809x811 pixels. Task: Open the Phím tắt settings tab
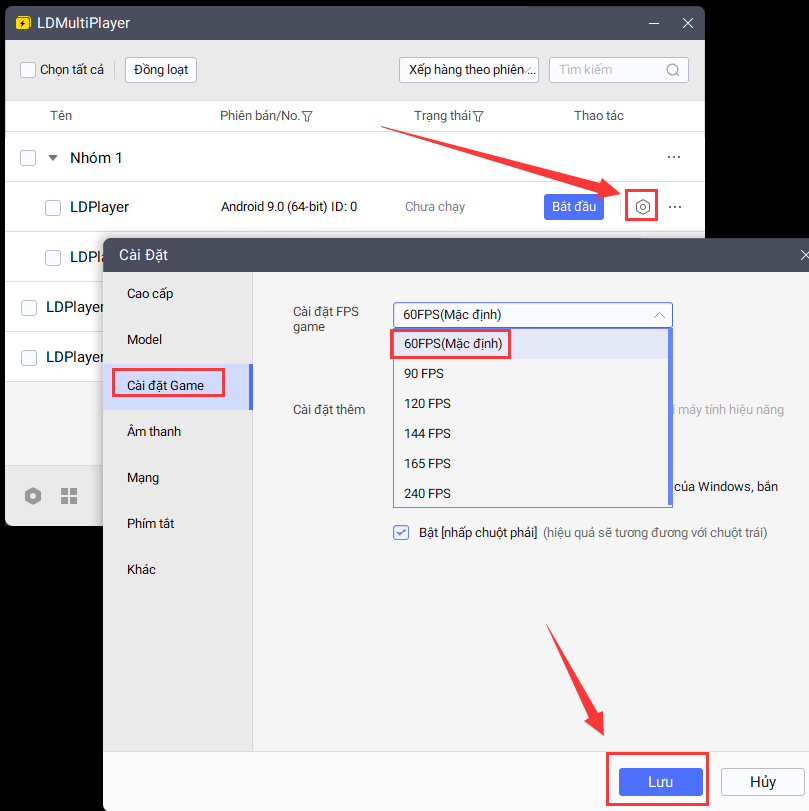pyautogui.click(x=177, y=524)
